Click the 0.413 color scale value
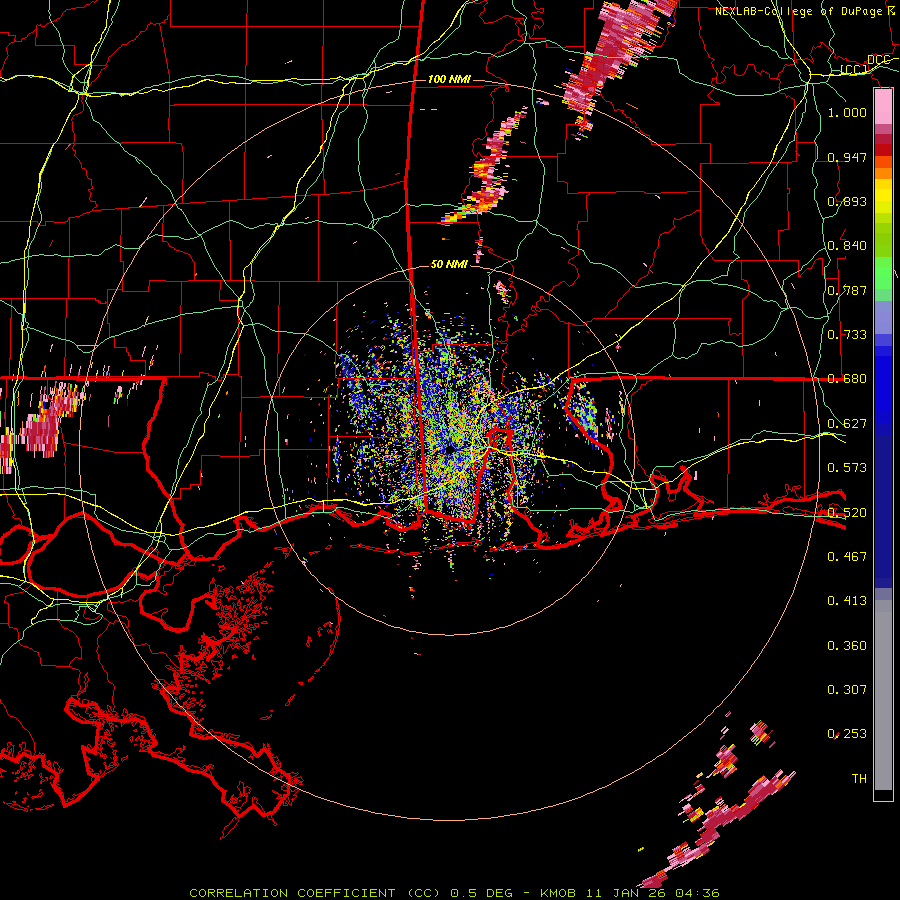 point(847,601)
